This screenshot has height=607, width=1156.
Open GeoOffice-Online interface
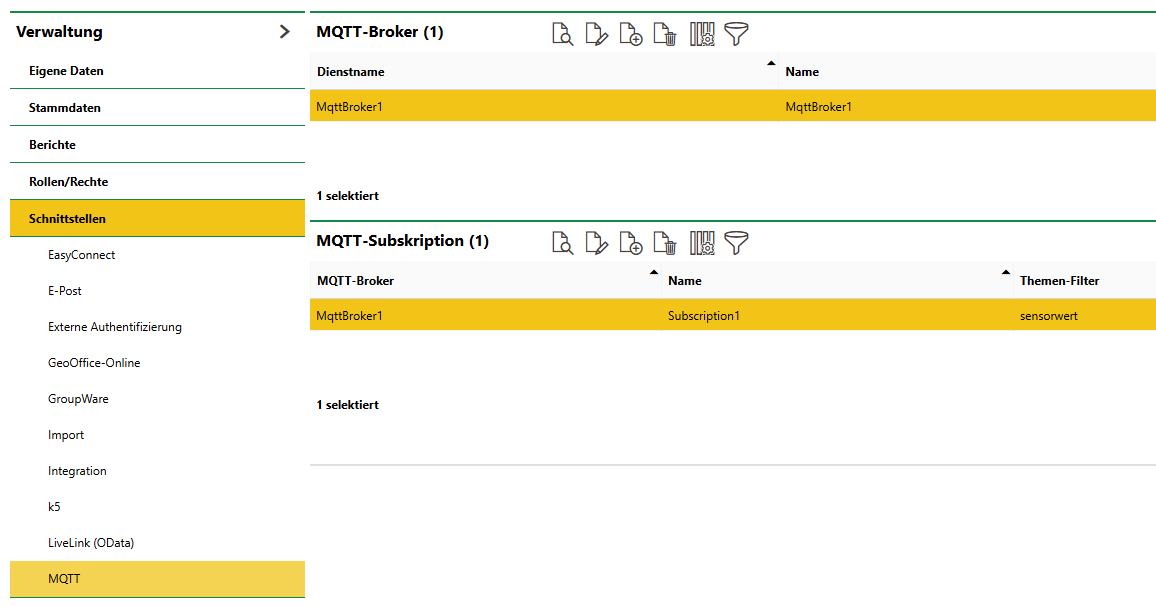coord(157,363)
